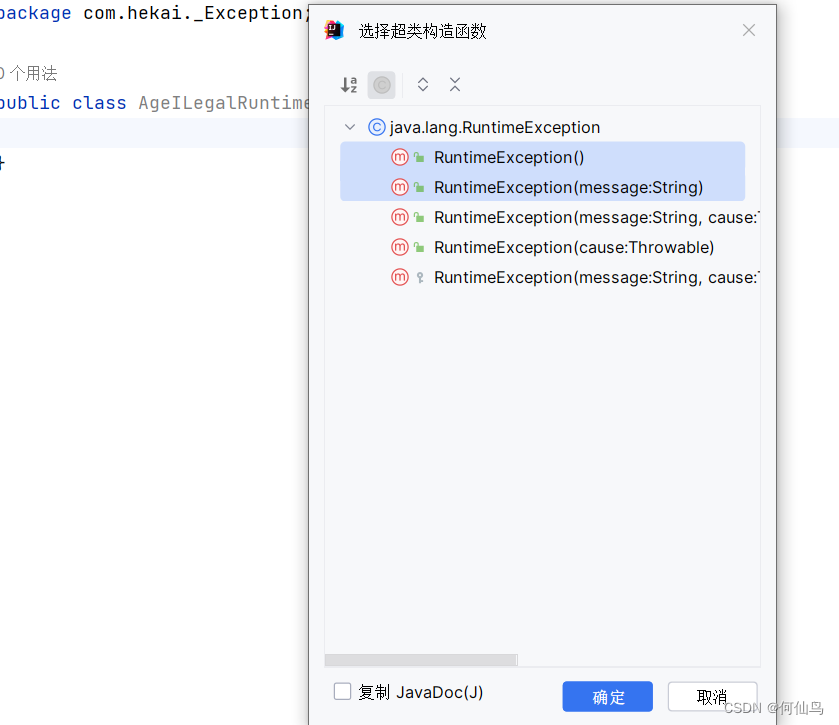Viewport: 839px width, 725px height.
Task: Click method icon beside RuntimeException(cause:Throwable)
Action: [x=400, y=247]
